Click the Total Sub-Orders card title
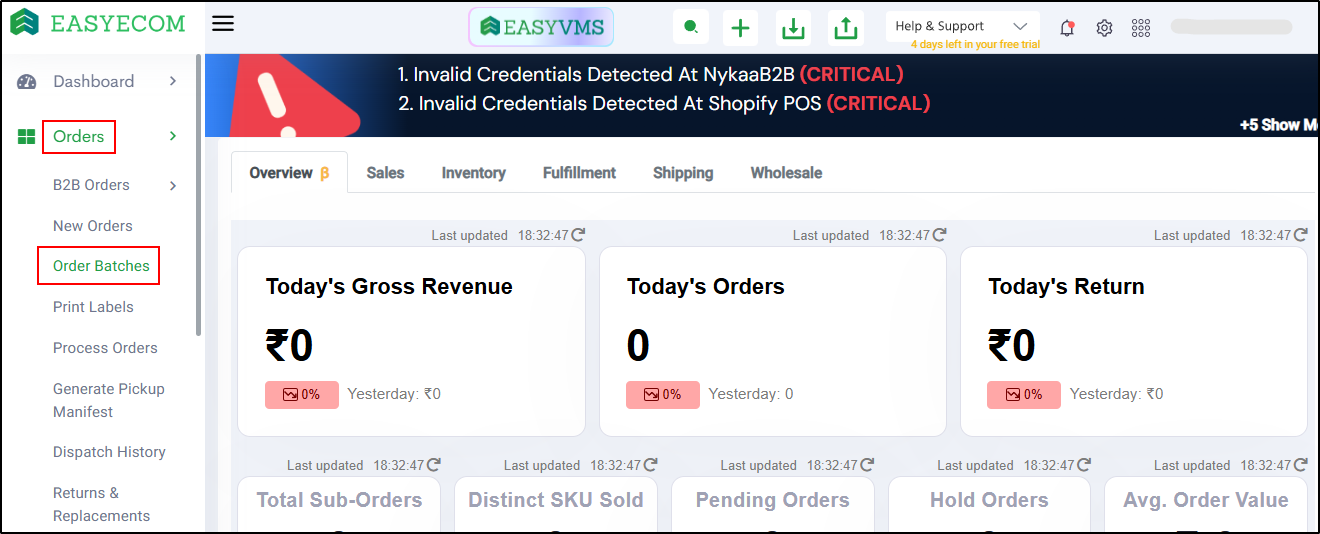 coord(339,500)
